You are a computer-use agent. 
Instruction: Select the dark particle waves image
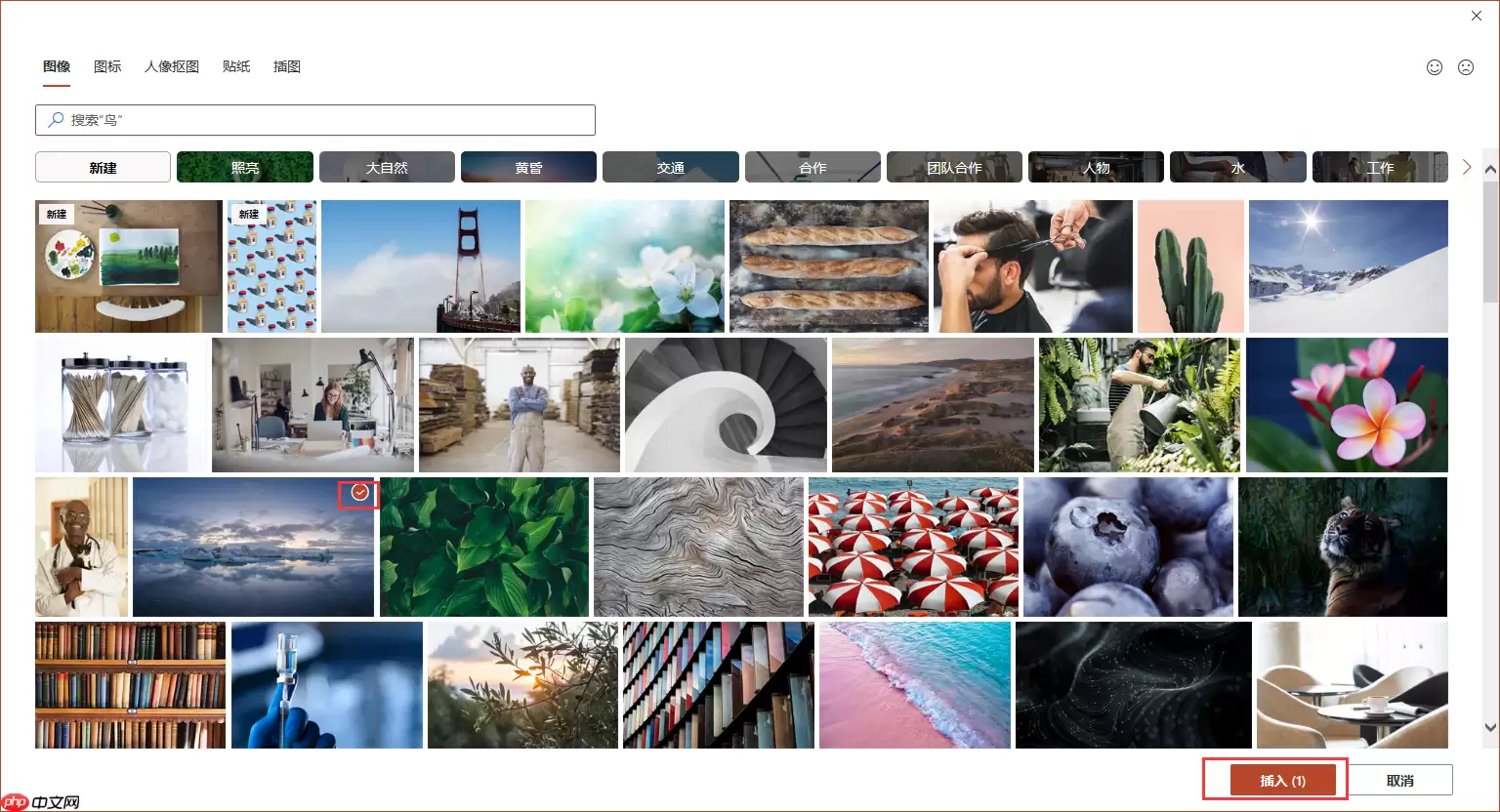pyautogui.click(x=1134, y=685)
